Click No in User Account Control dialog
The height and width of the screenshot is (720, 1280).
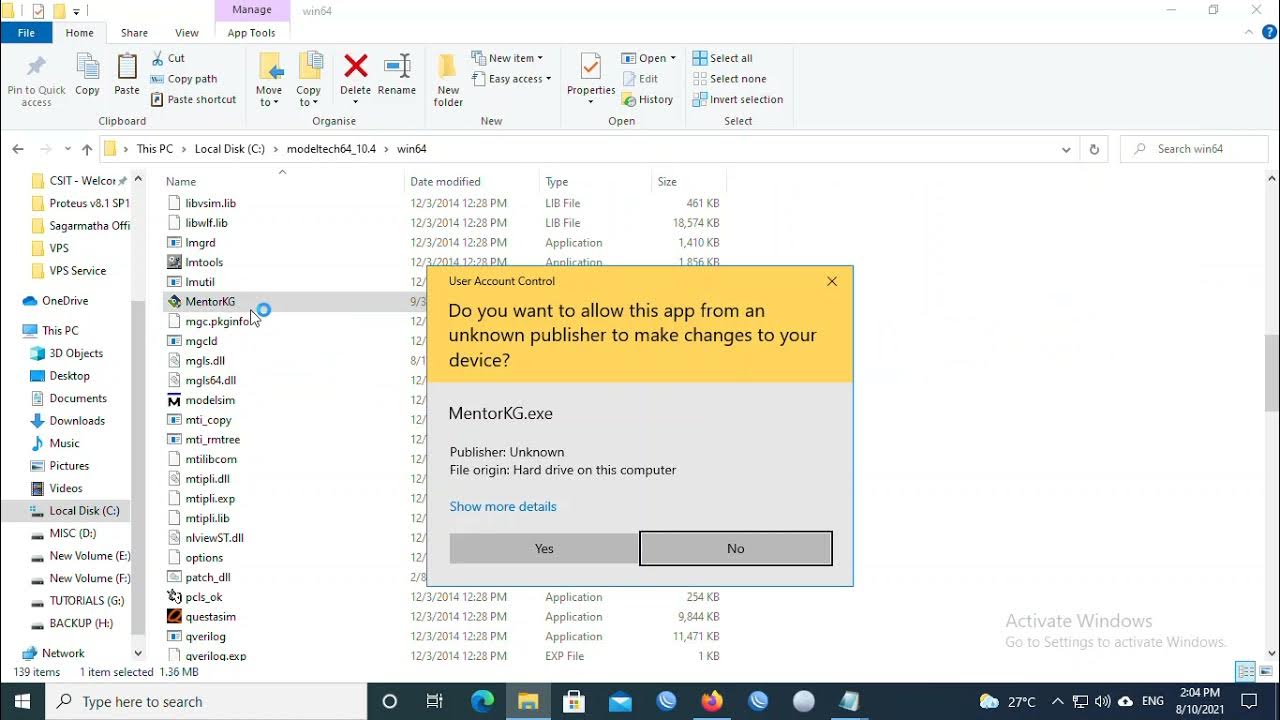[736, 548]
